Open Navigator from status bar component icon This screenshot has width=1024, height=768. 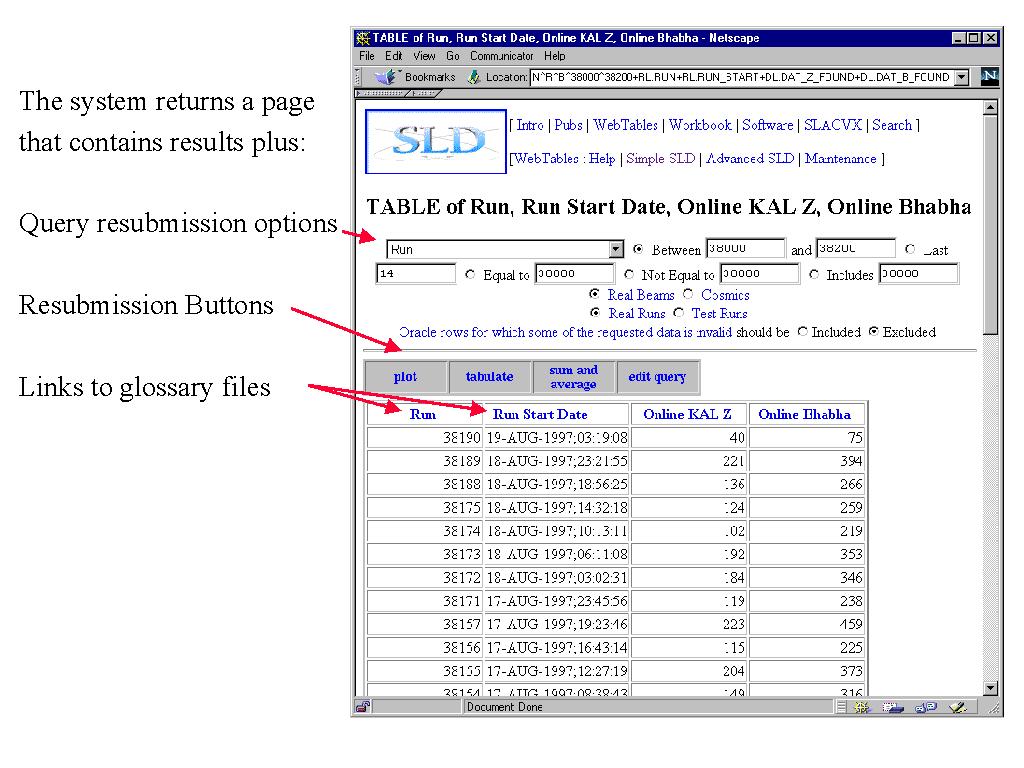click(860, 707)
